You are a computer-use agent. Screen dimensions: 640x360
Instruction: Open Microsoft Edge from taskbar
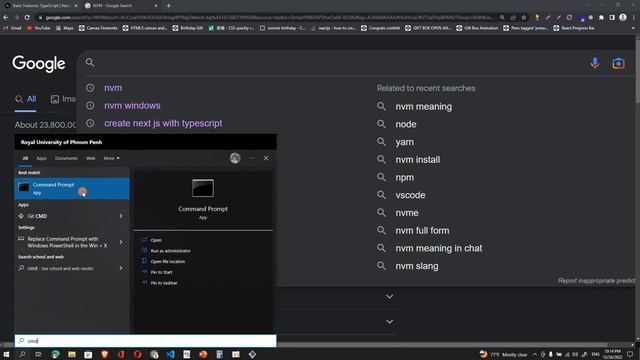[55, 354]
